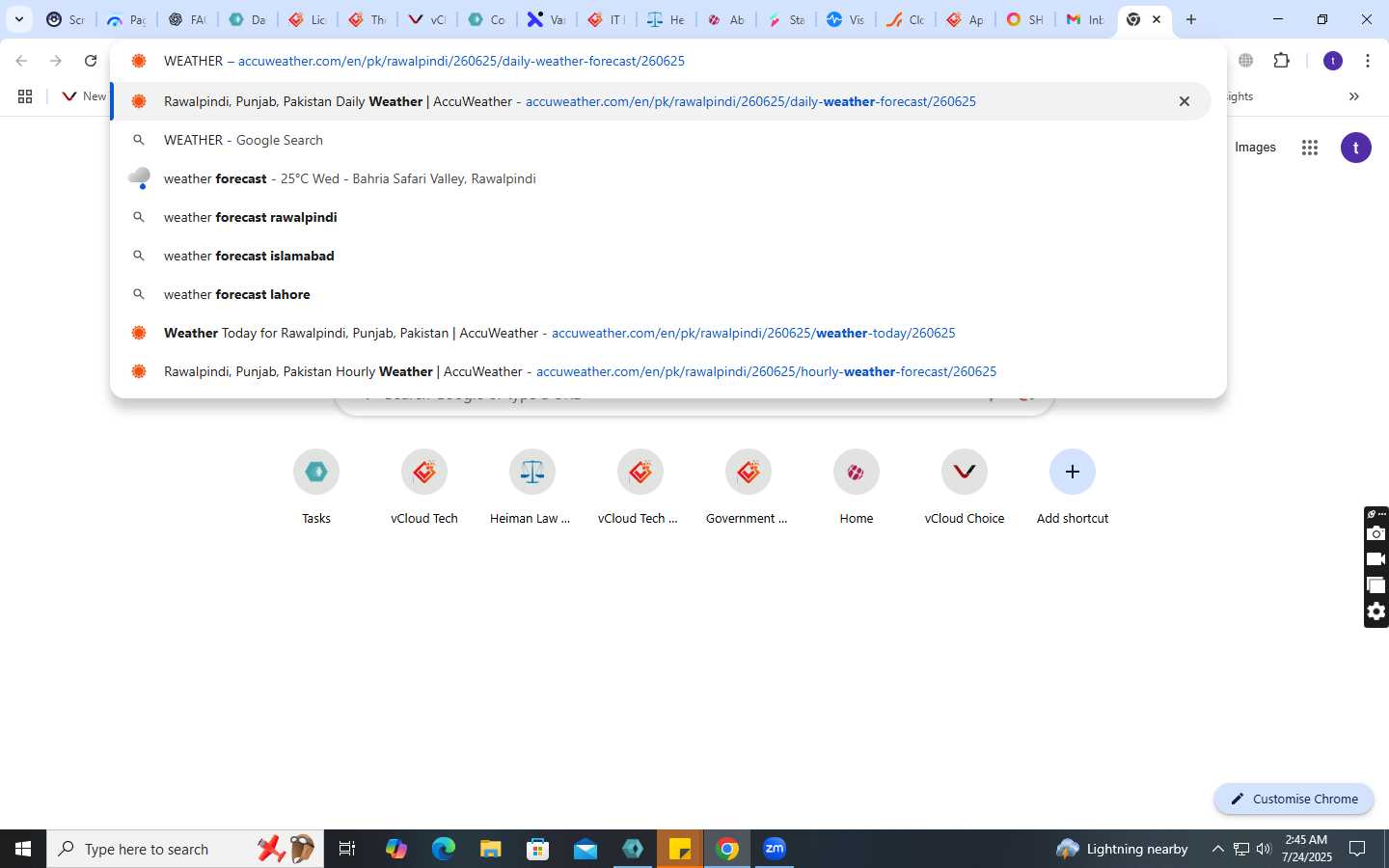This screenshot has width=1389, height=868.
Task: Expand hidden bookmarks chevron
Action: [1353, 96]
